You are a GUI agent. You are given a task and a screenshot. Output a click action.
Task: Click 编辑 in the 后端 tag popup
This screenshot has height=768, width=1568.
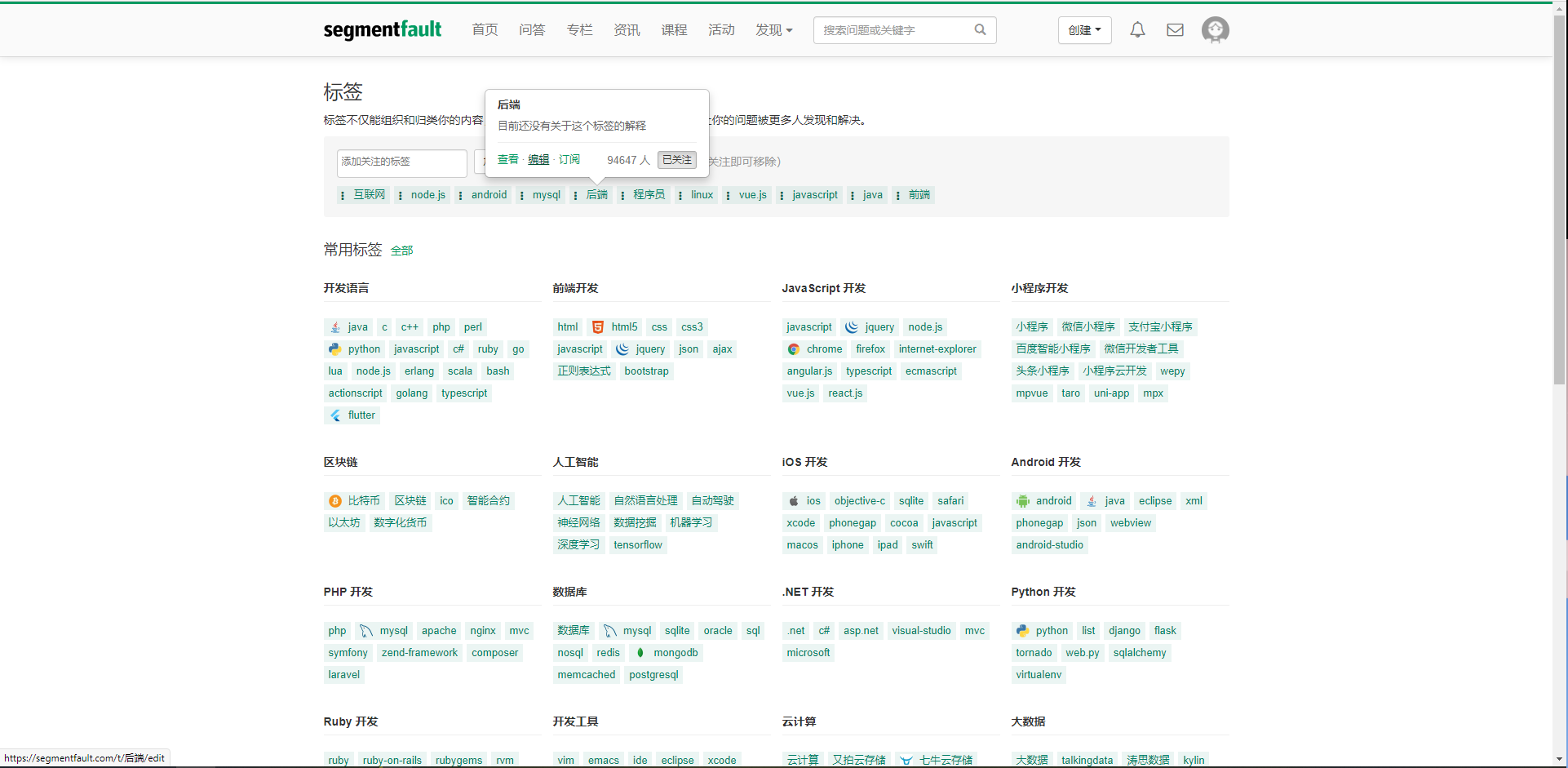click(538, 160)
